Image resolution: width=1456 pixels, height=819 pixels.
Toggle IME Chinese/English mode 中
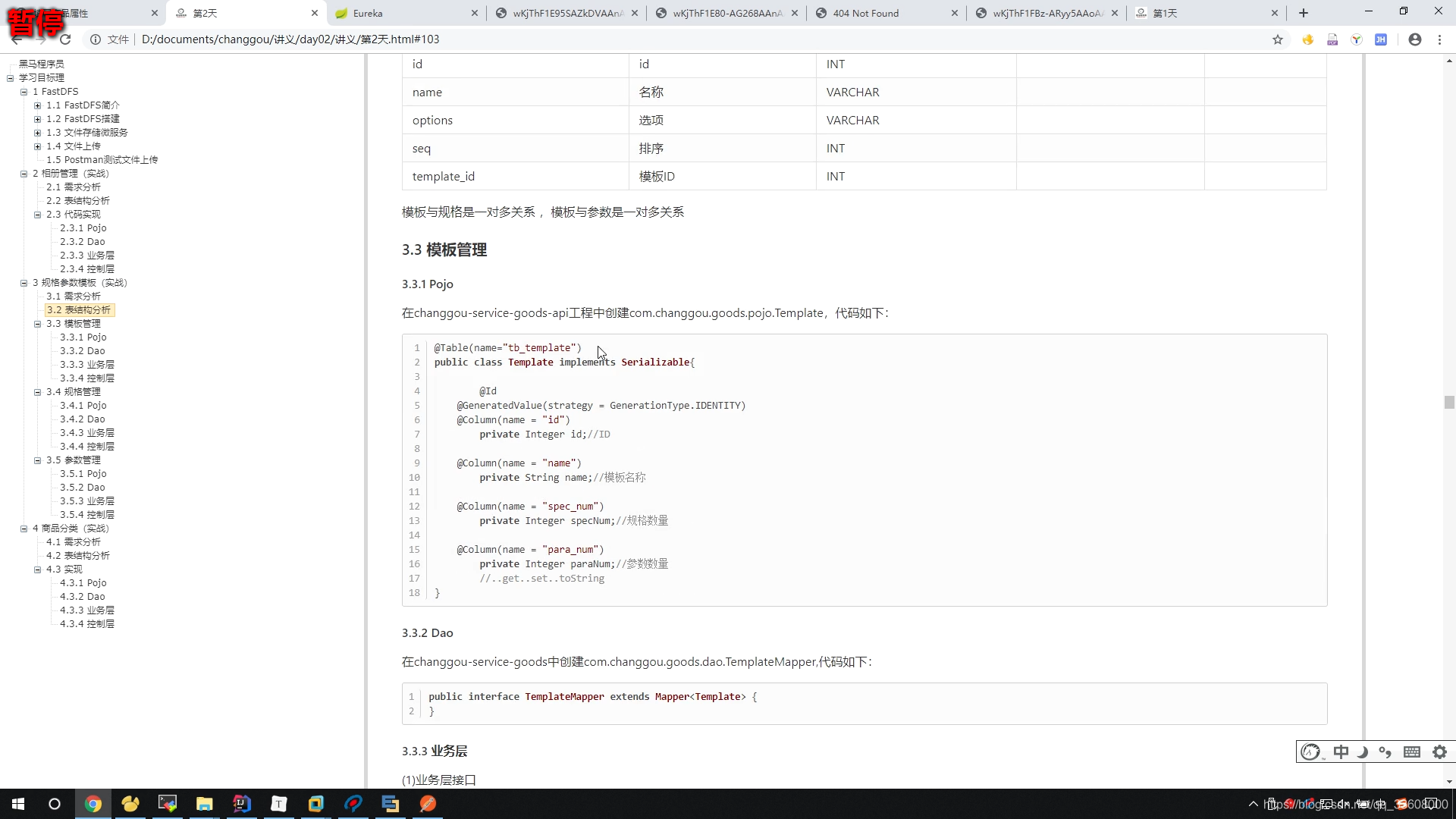coord(1341,752)
